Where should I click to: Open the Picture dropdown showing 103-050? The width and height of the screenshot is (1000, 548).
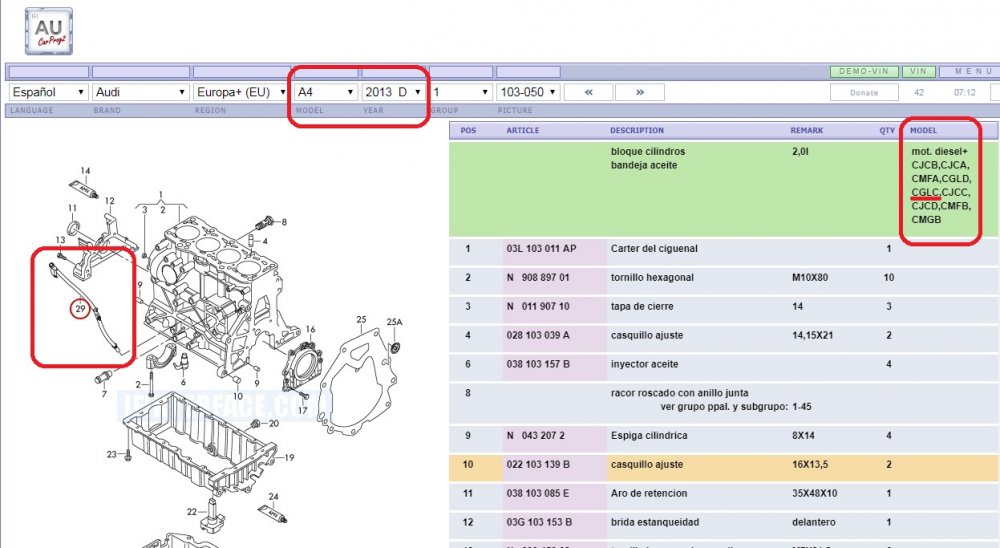click(x=527, y=92)
